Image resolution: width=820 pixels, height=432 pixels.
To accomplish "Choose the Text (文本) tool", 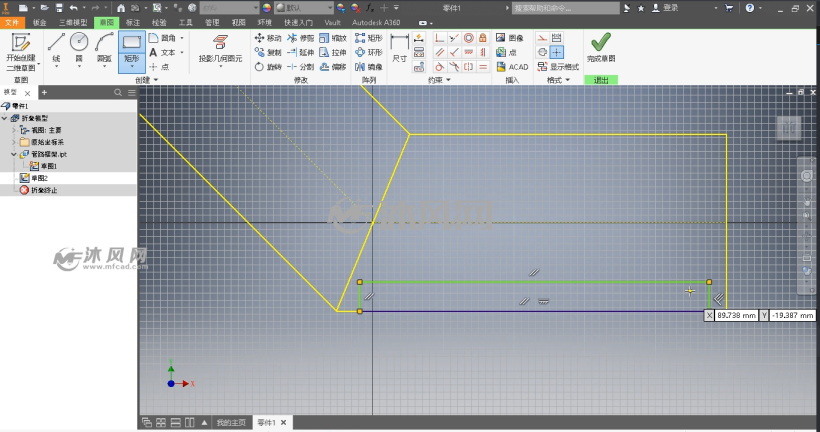I will point(163,52).
